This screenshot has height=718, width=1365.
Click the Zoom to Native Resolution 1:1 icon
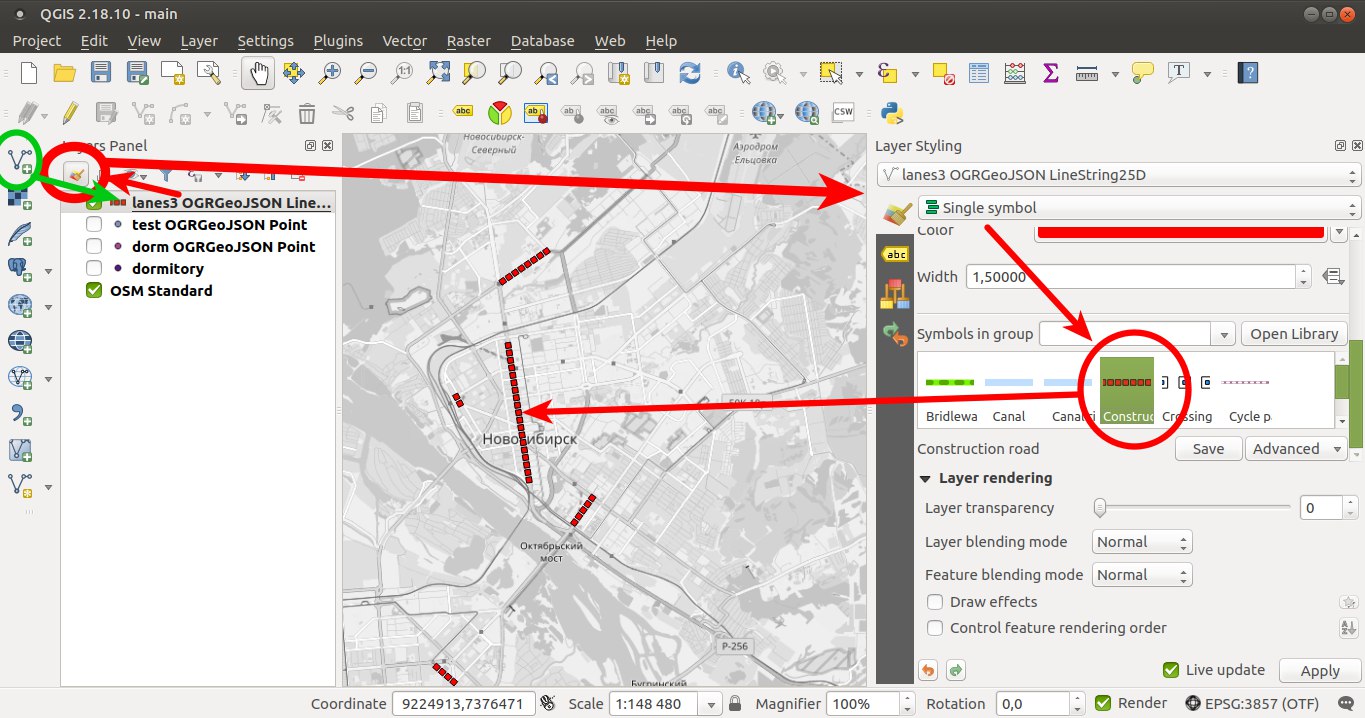tap(402, 72)
